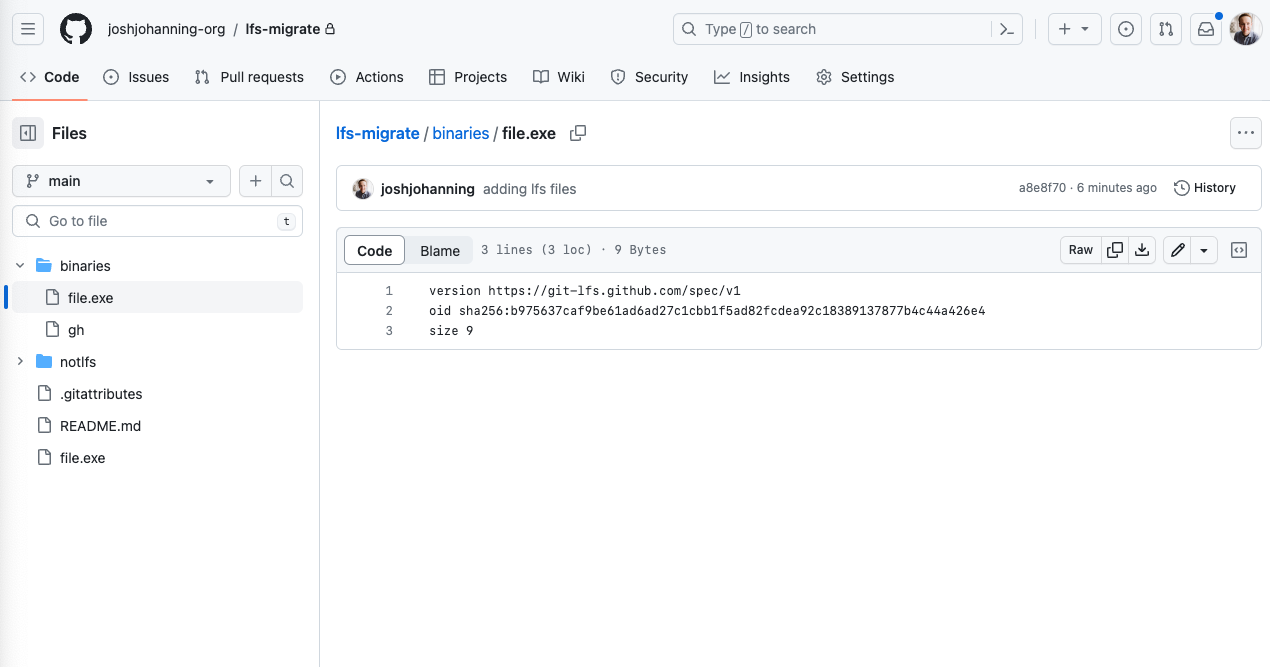Switch to the Blame view
The width and height of the screenshot is (1270, 667).
tap(439, 250)
